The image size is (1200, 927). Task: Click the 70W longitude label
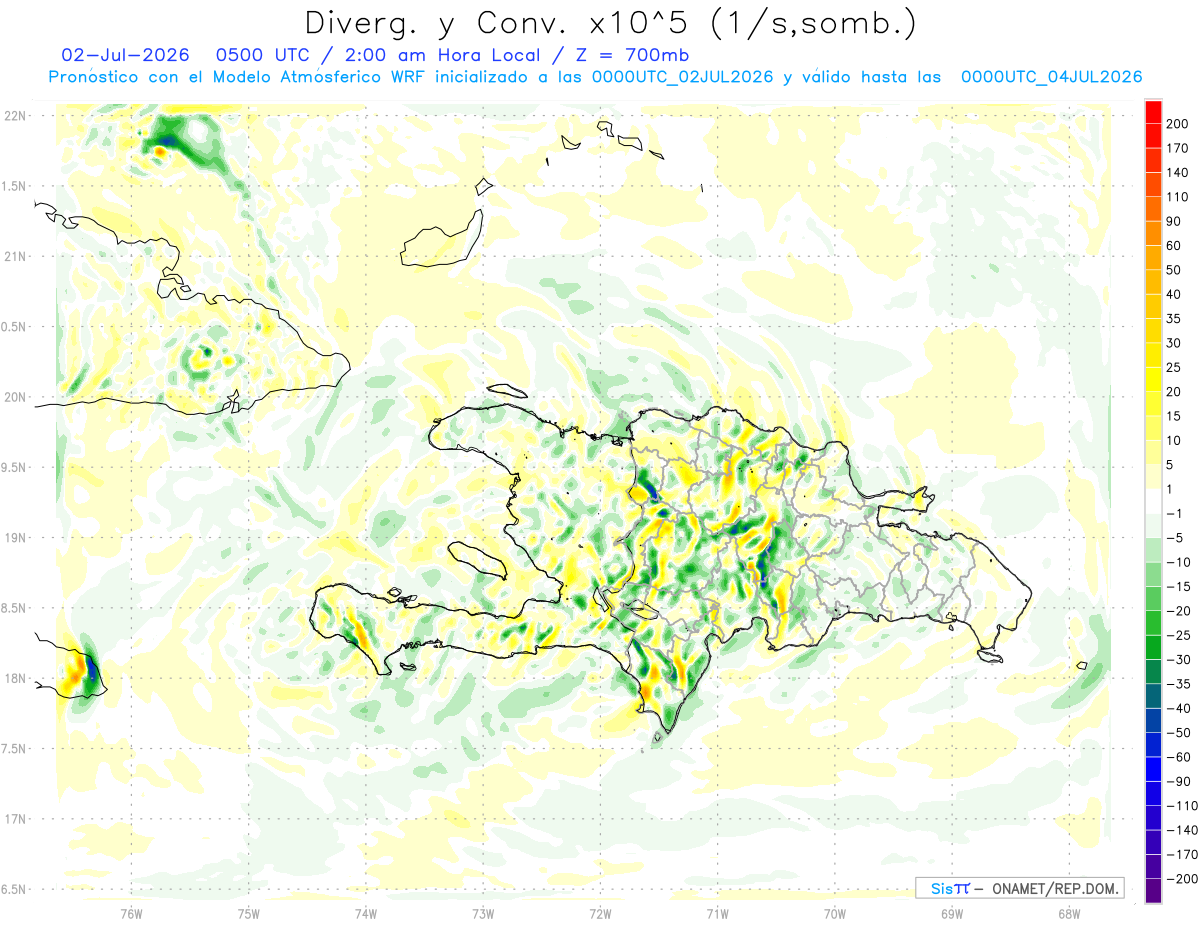[835, 913]
